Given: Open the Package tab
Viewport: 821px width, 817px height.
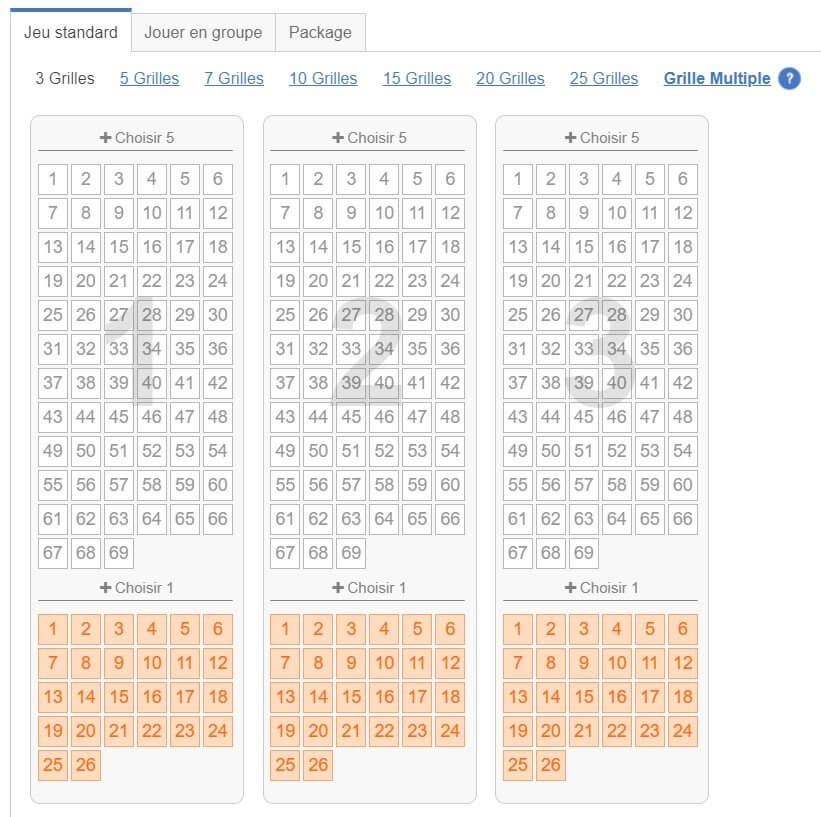Looking at the screenshot, I should (320, 32).
